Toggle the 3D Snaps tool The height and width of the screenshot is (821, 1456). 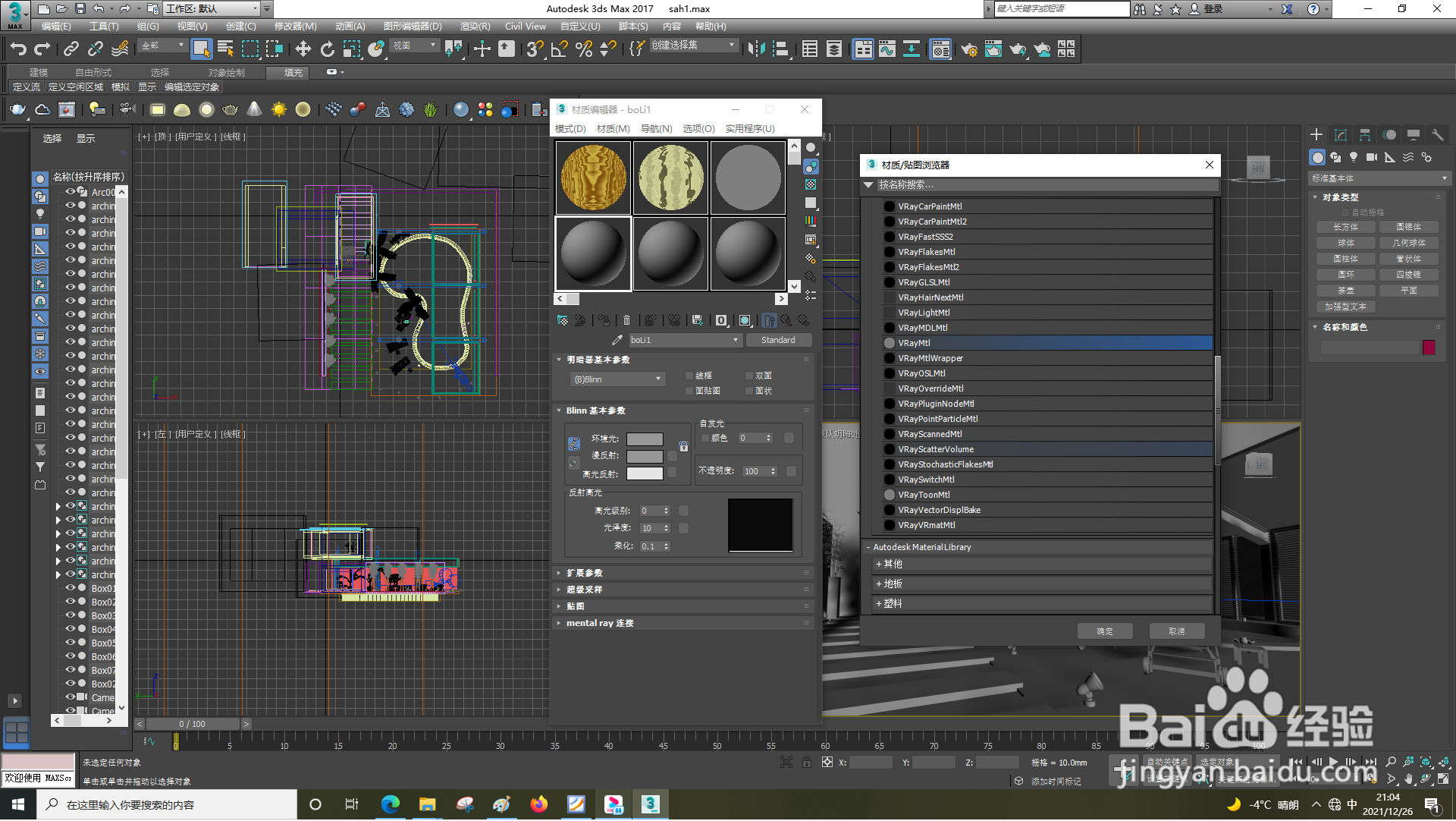[x=535, y=49]
